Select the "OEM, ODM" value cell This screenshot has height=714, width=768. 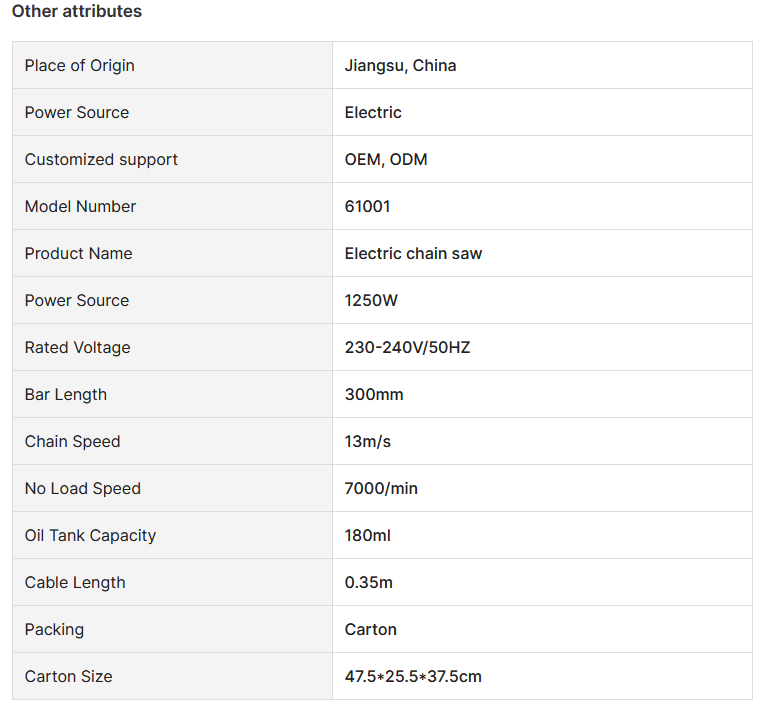click(386, 159)
